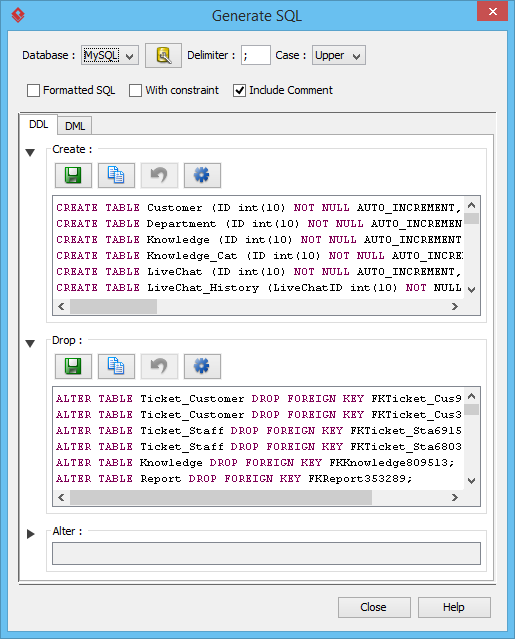Click the Drop SQL horizontal scrollbar thumb
The image size is (515, 639).
[x=221, y=498]
